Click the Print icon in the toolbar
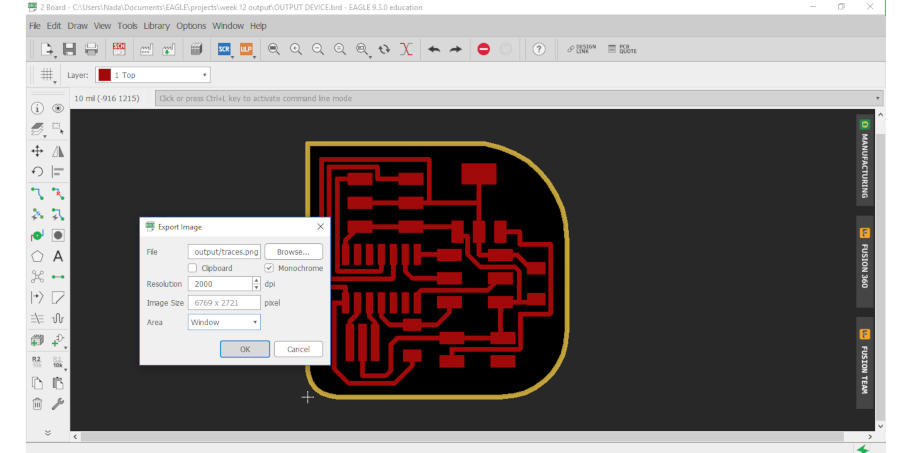 91,49
